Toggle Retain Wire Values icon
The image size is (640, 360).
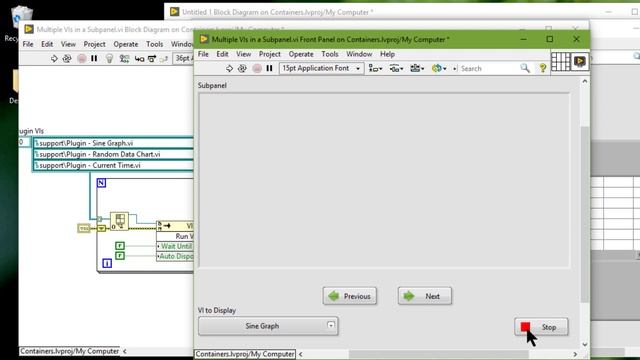click(124, 59)
